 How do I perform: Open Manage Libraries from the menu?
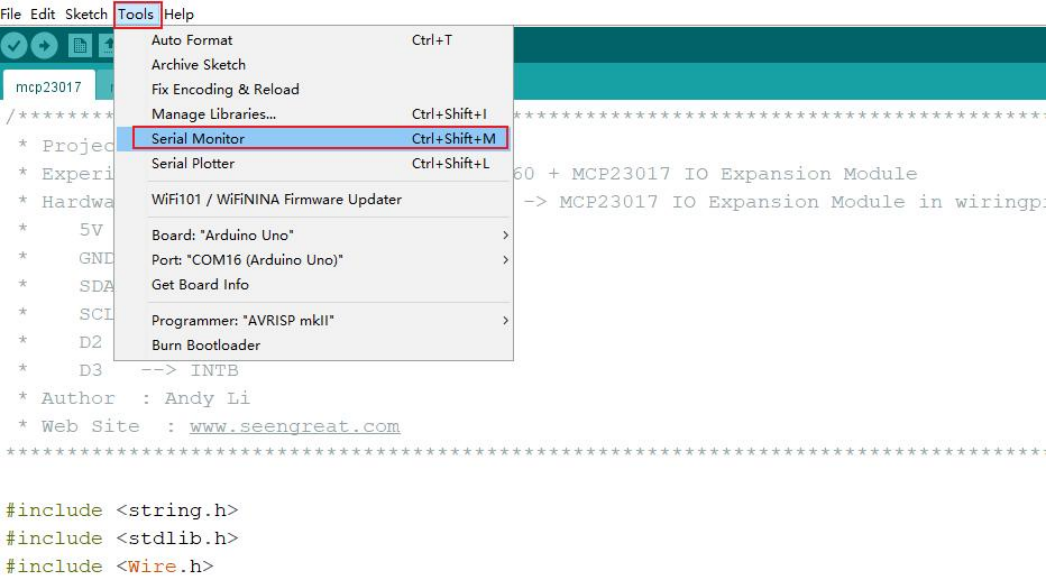click(214, 114)
